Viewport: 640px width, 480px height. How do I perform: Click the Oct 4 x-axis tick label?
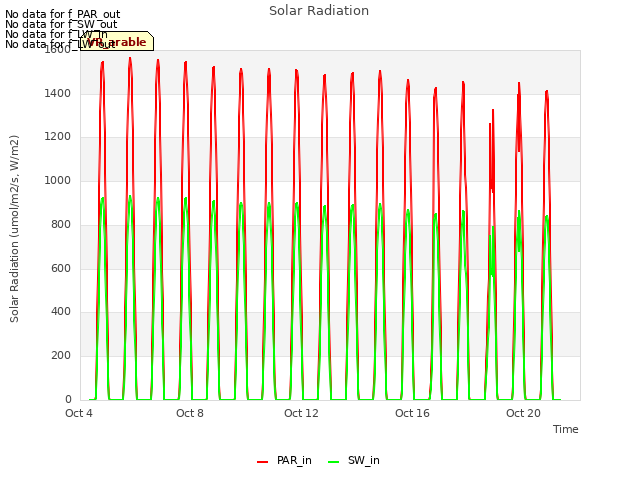pos(79,413)
